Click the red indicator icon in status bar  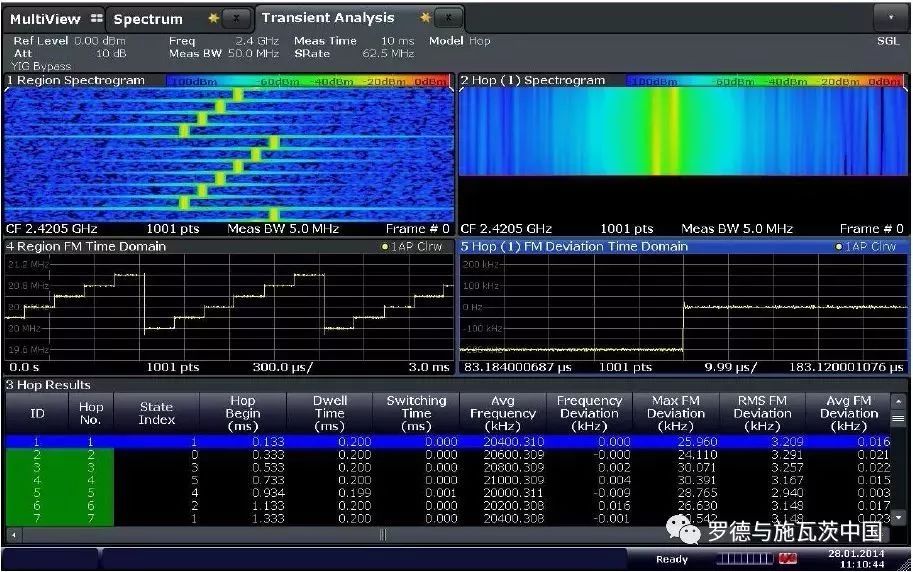(788, 558)
